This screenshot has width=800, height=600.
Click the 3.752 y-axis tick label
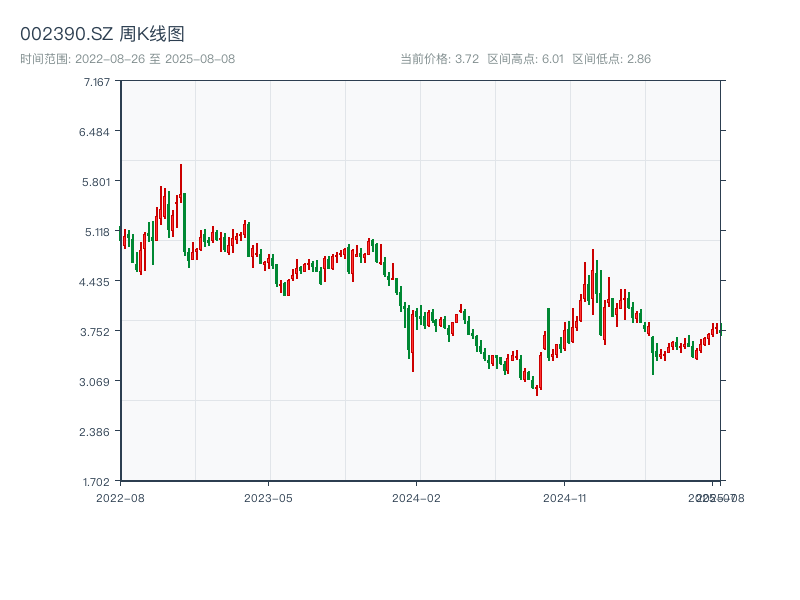pos(97,331)
